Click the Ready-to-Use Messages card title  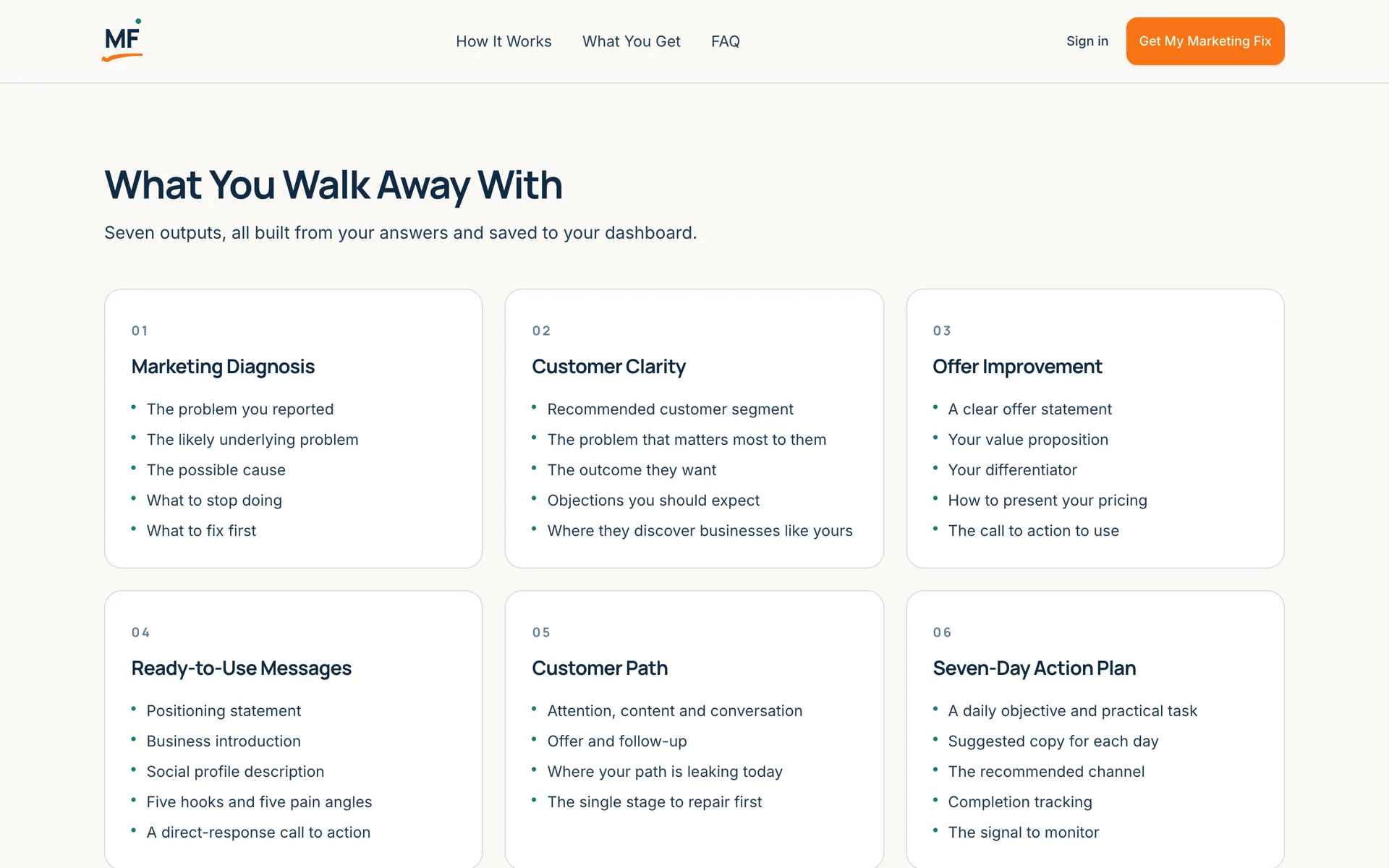[x=242, y=668]
